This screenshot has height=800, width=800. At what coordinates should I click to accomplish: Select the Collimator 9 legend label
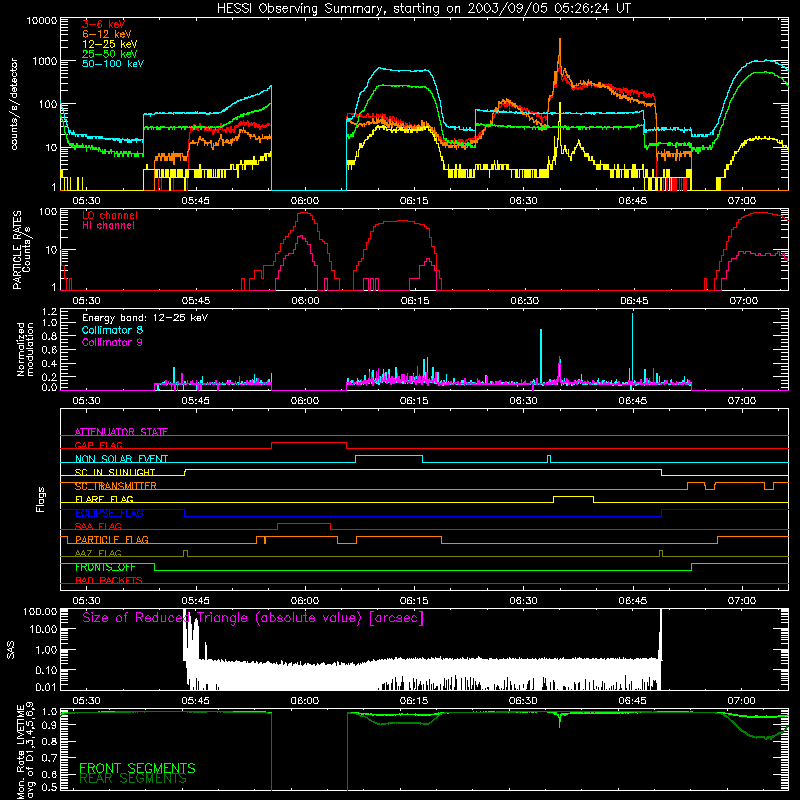pyautogui.click(x=112, y=342)
